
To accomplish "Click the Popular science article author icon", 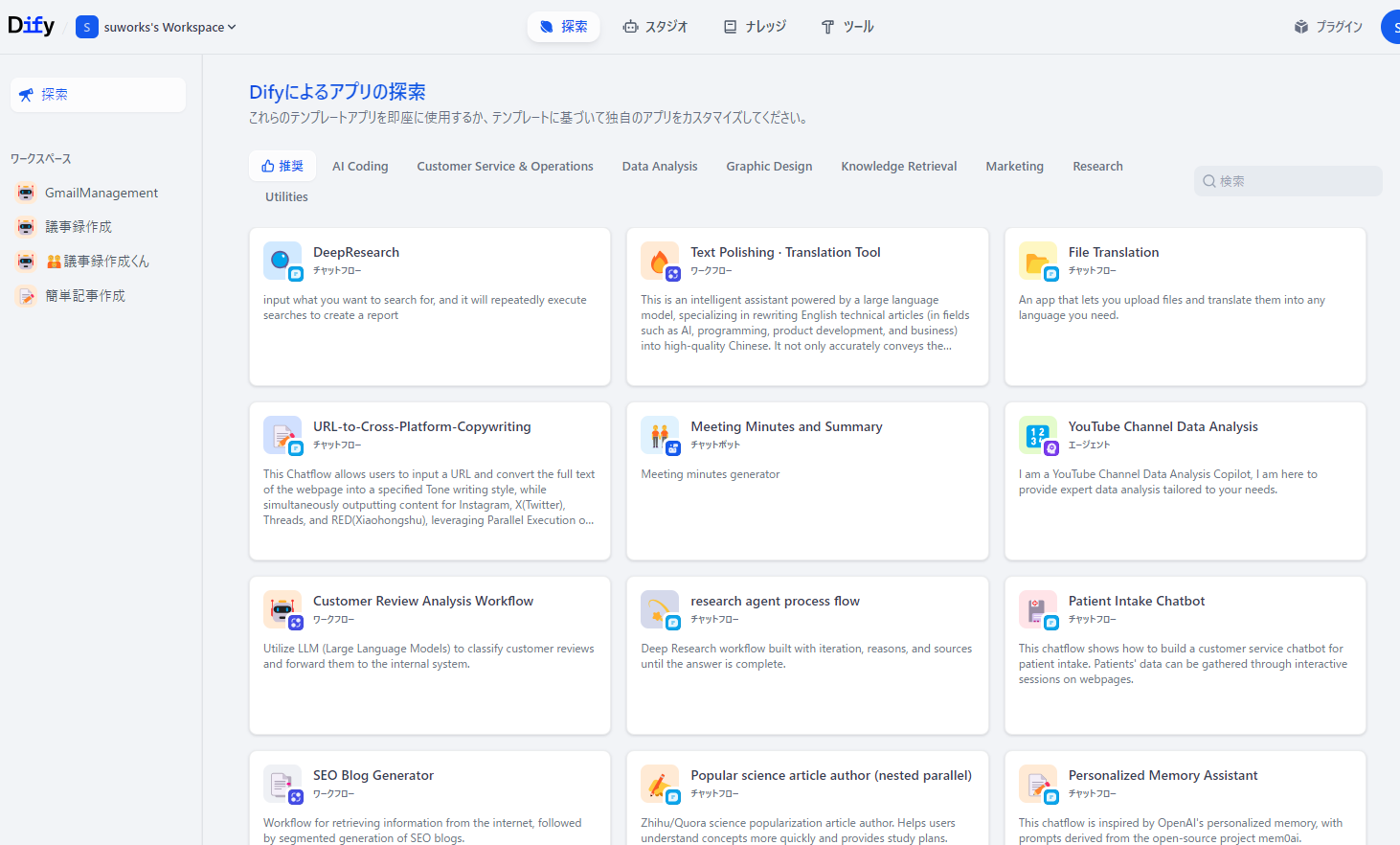I will click(660, 784).
